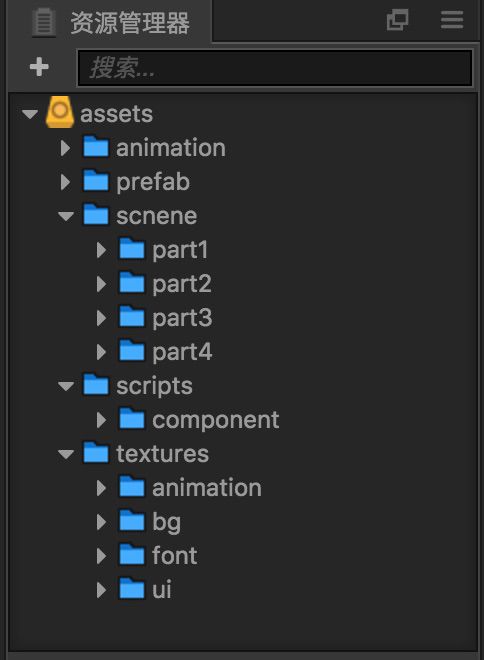Image resolution: width=484 pixels, height=660 pixels.
Task: Click the pop-out panel window icon
Action: [397, 20]
